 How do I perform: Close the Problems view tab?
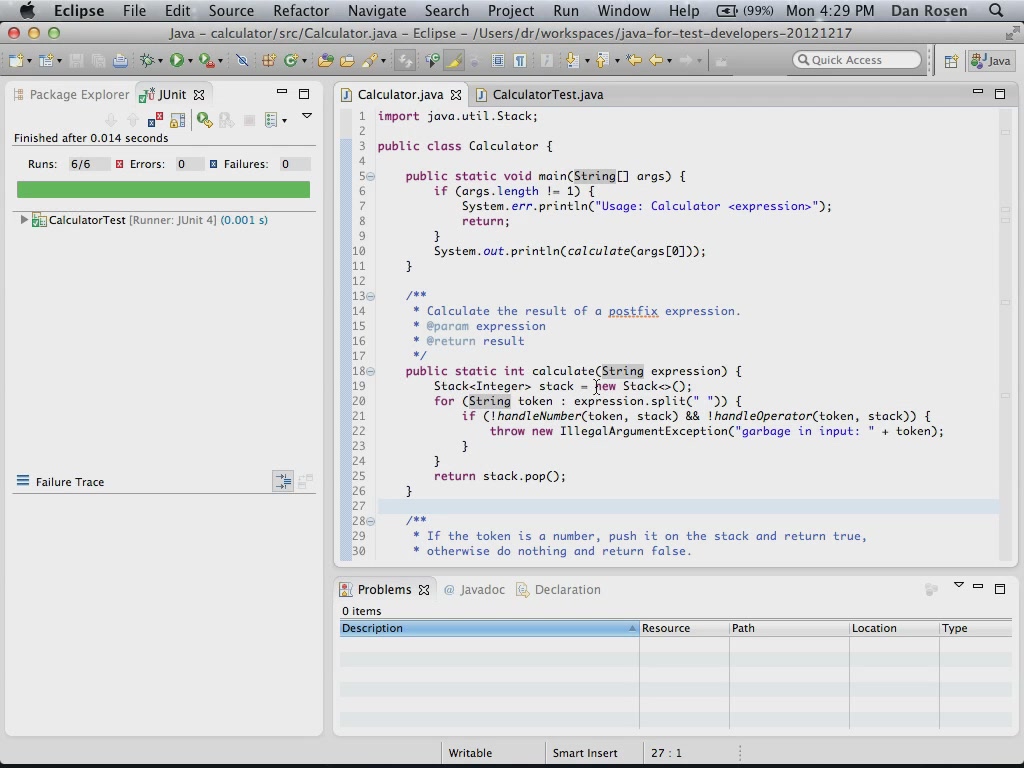(x=424, y=590)
